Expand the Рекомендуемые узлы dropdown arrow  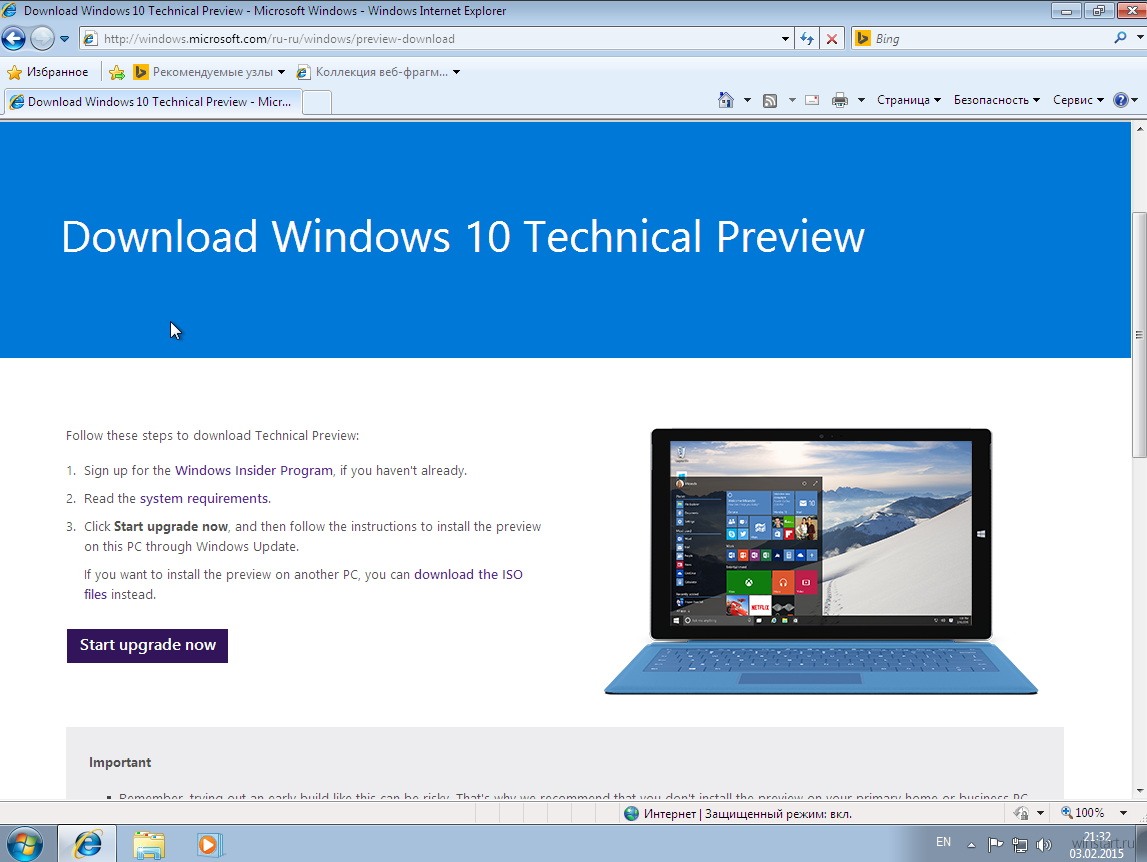282,72
